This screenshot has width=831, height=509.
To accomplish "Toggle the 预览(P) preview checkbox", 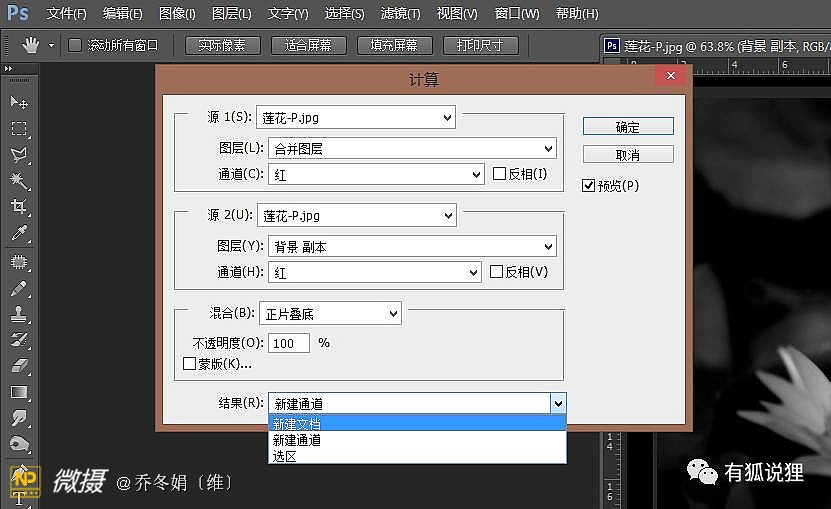I will coord(589,185).
